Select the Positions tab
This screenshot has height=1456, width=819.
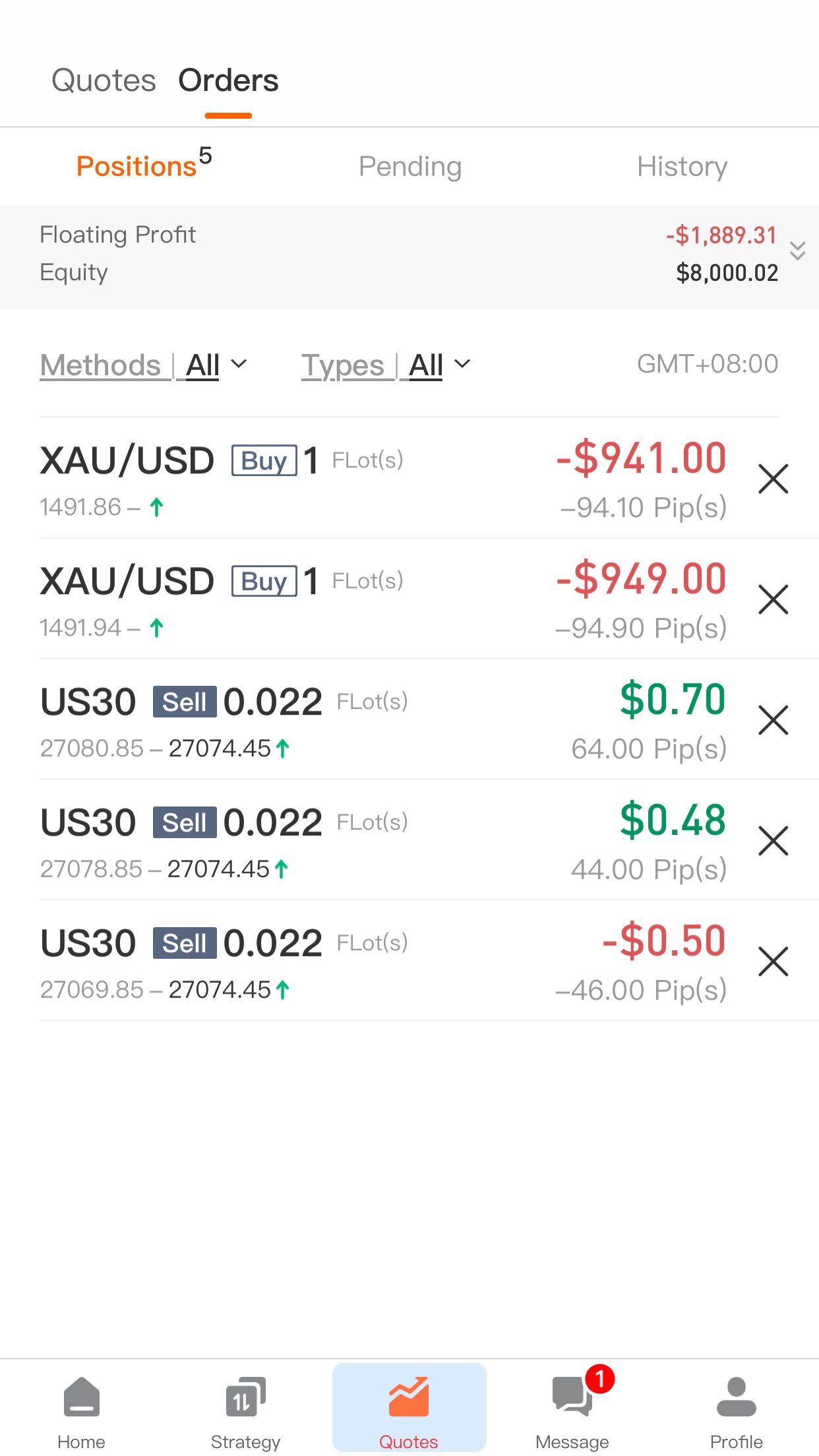coord(144,164)
